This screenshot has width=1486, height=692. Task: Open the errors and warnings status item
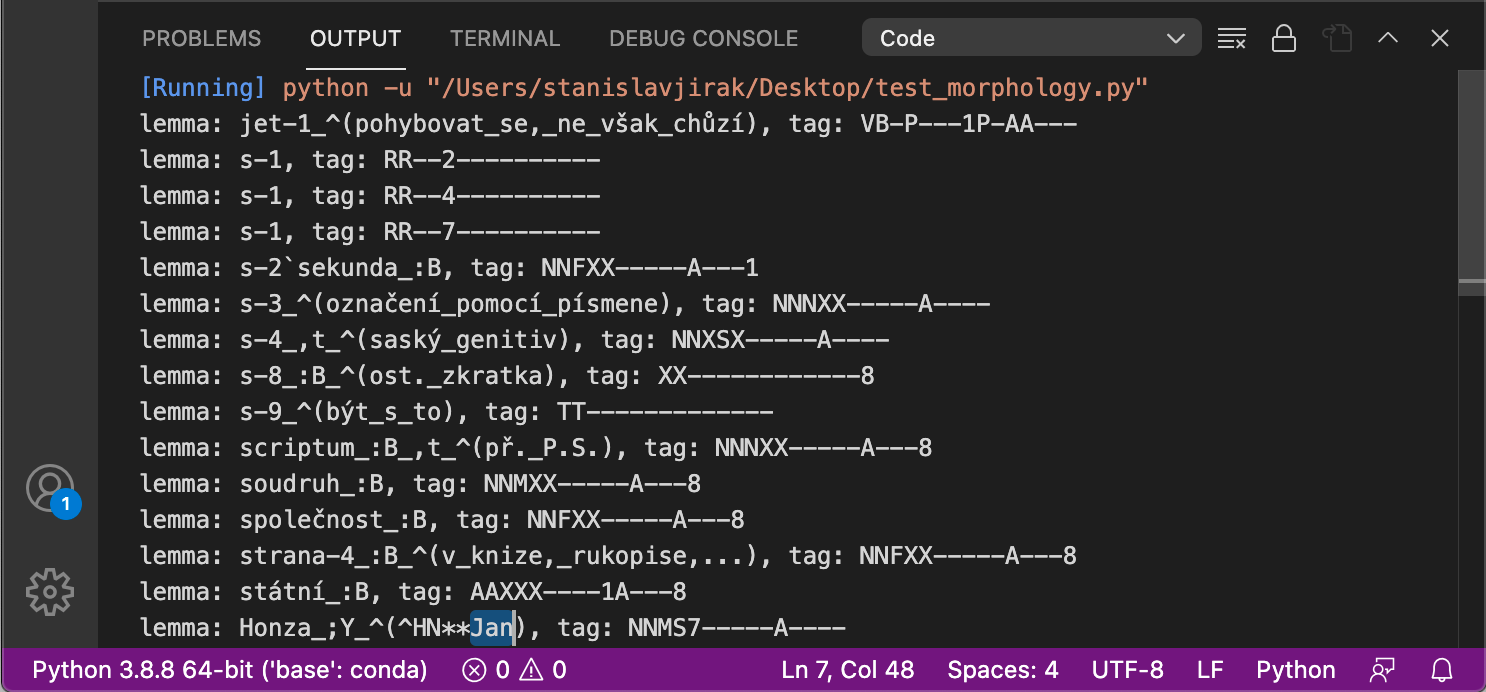point(514,670)
